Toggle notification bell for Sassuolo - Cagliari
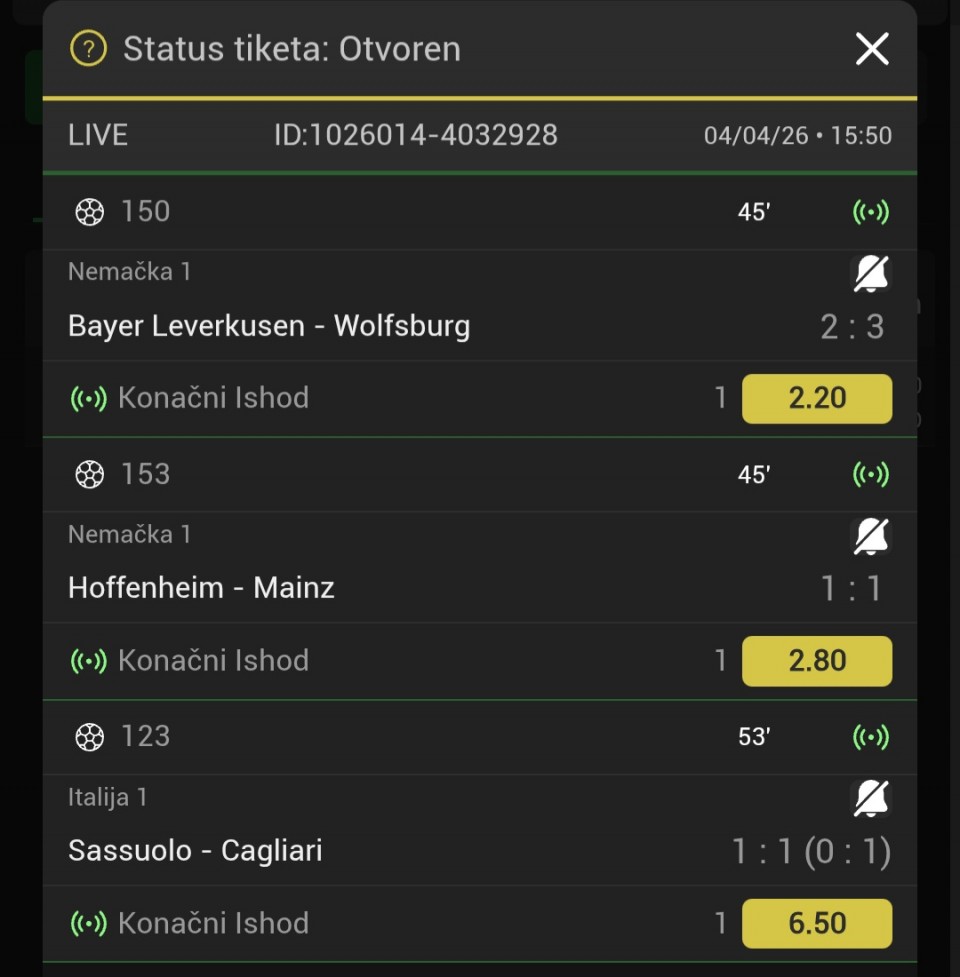The width and height of the screenshot is (960, 977). coord(870,798)
